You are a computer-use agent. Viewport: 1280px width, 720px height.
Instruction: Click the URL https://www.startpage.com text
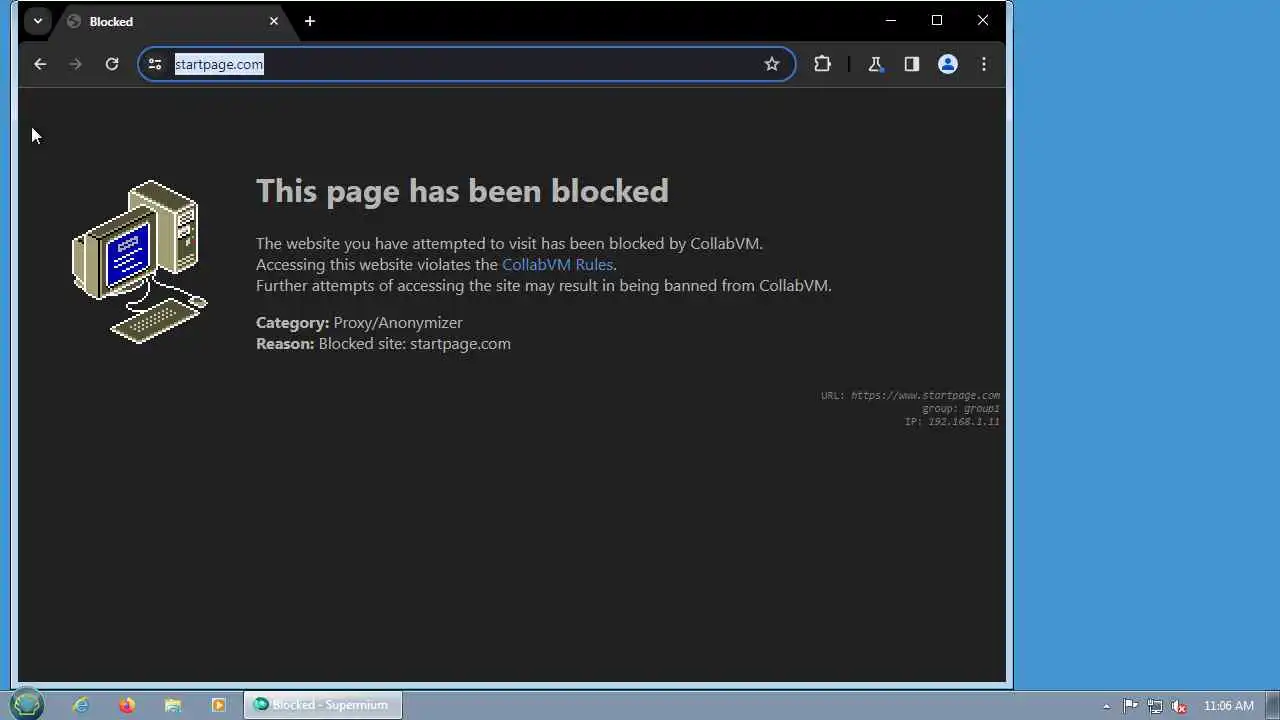[x=910, y=395]
